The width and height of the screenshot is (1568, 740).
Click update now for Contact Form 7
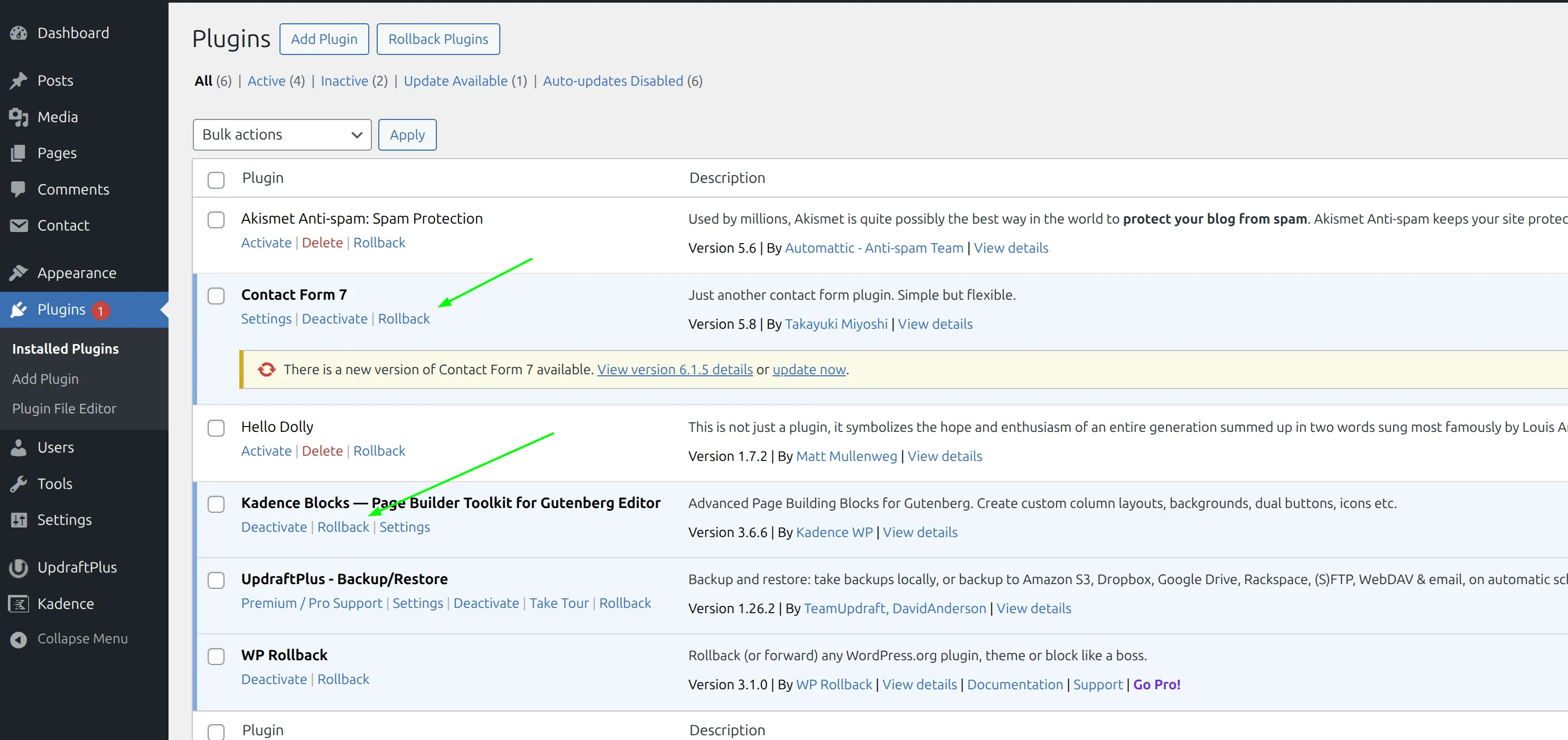(808, 369)
